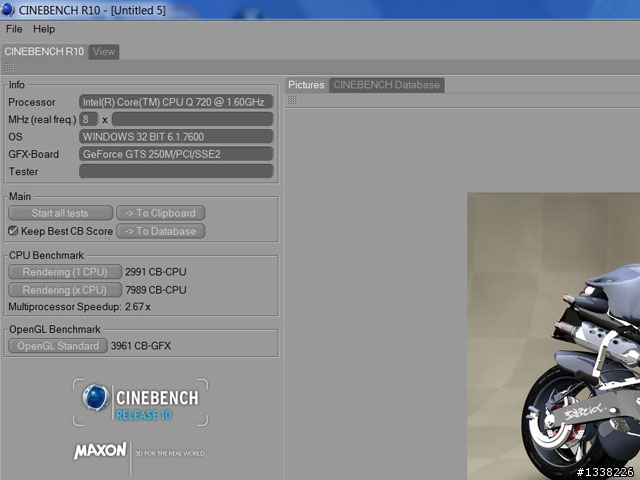
Task: Select the Pictures tab
Action: pos(306,85)
